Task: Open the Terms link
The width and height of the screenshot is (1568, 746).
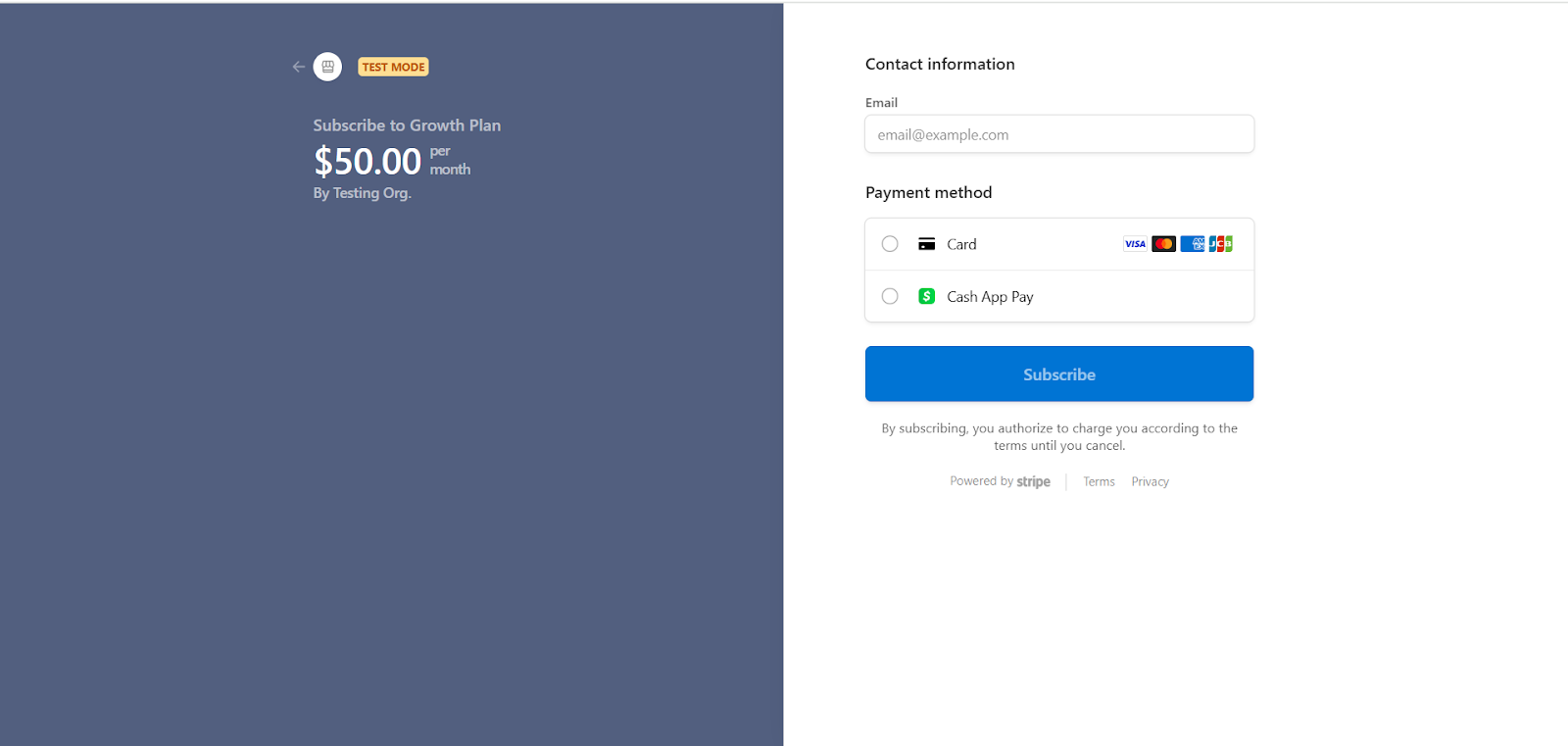Action: pos(1099,481)
